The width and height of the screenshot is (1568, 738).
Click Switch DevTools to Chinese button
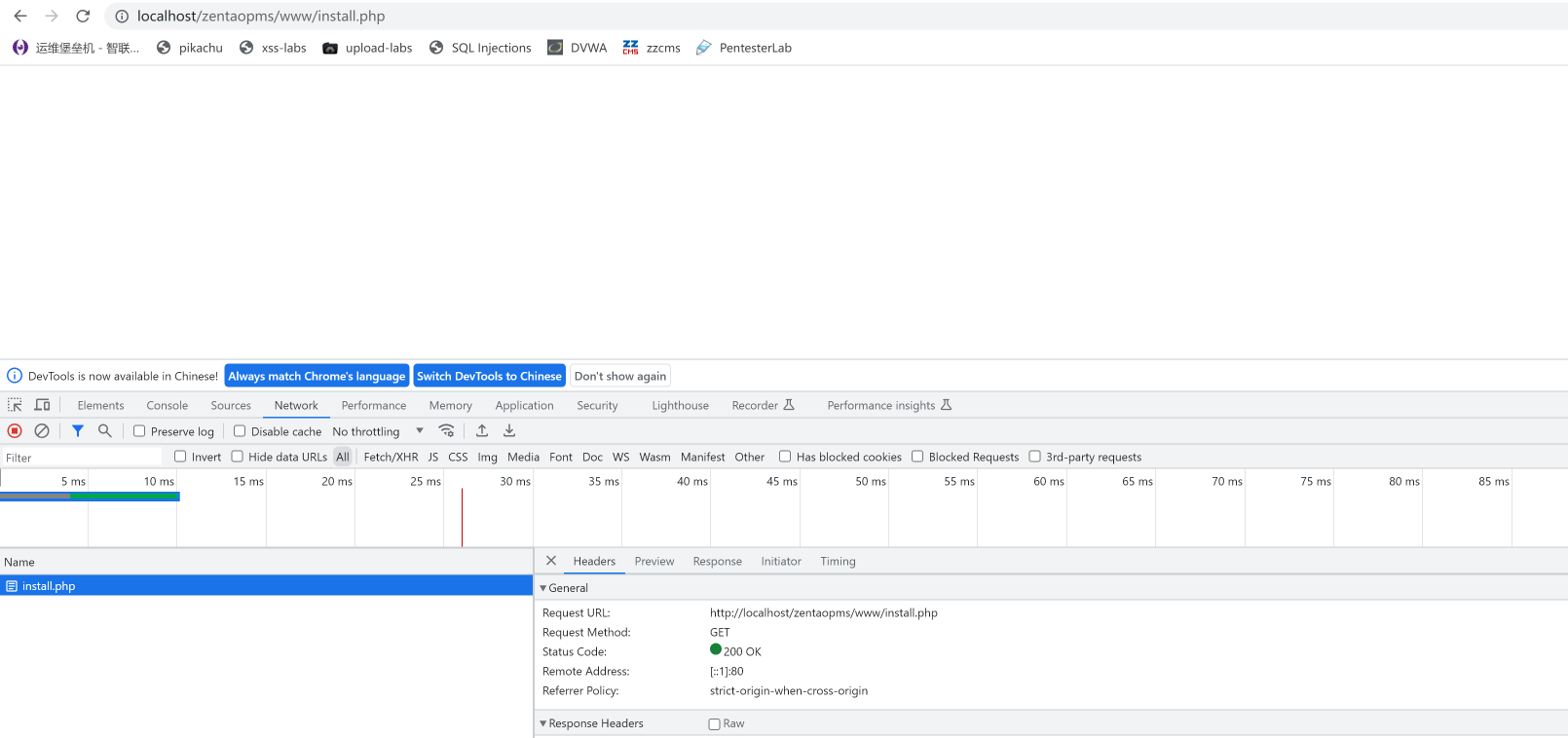[x=489, y=376]
